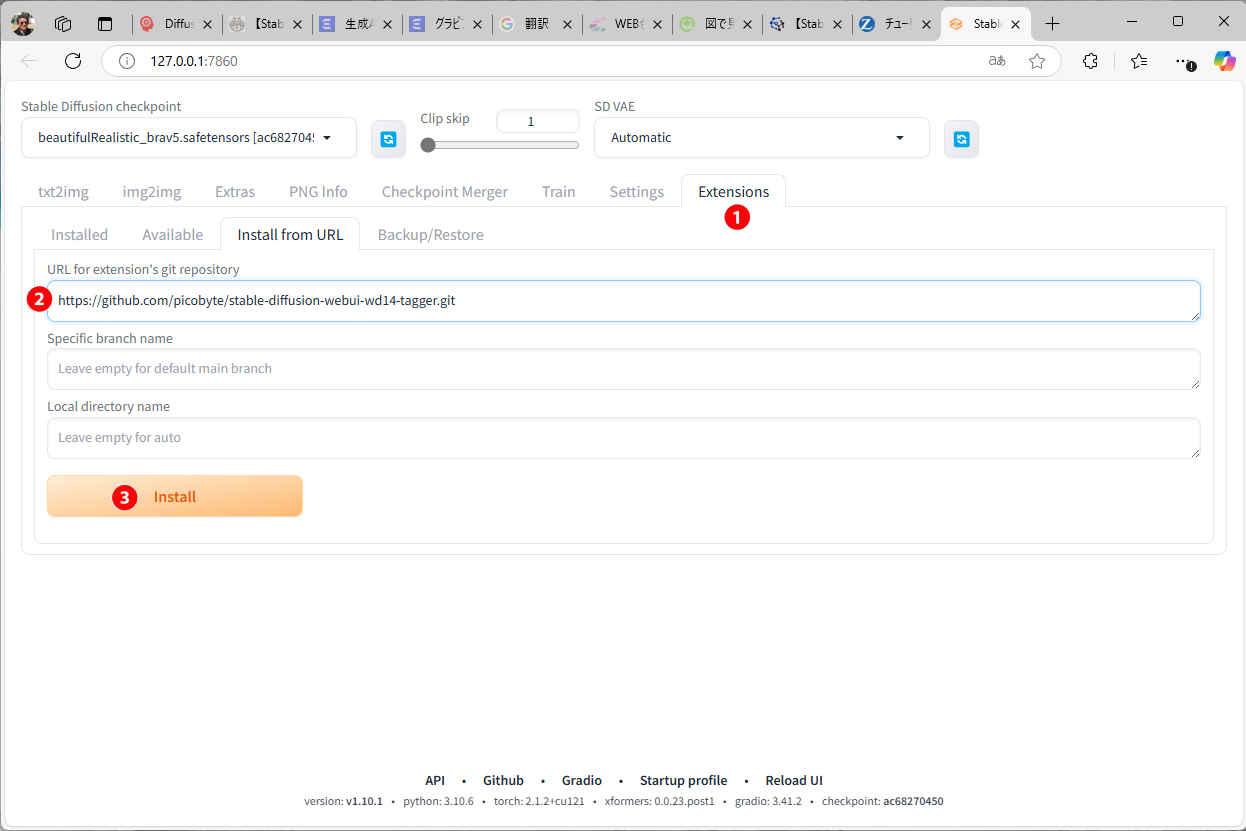This screenshot has width=1246, height=831.
Task: Click the Specific branch name field
Action: [622, 369]
